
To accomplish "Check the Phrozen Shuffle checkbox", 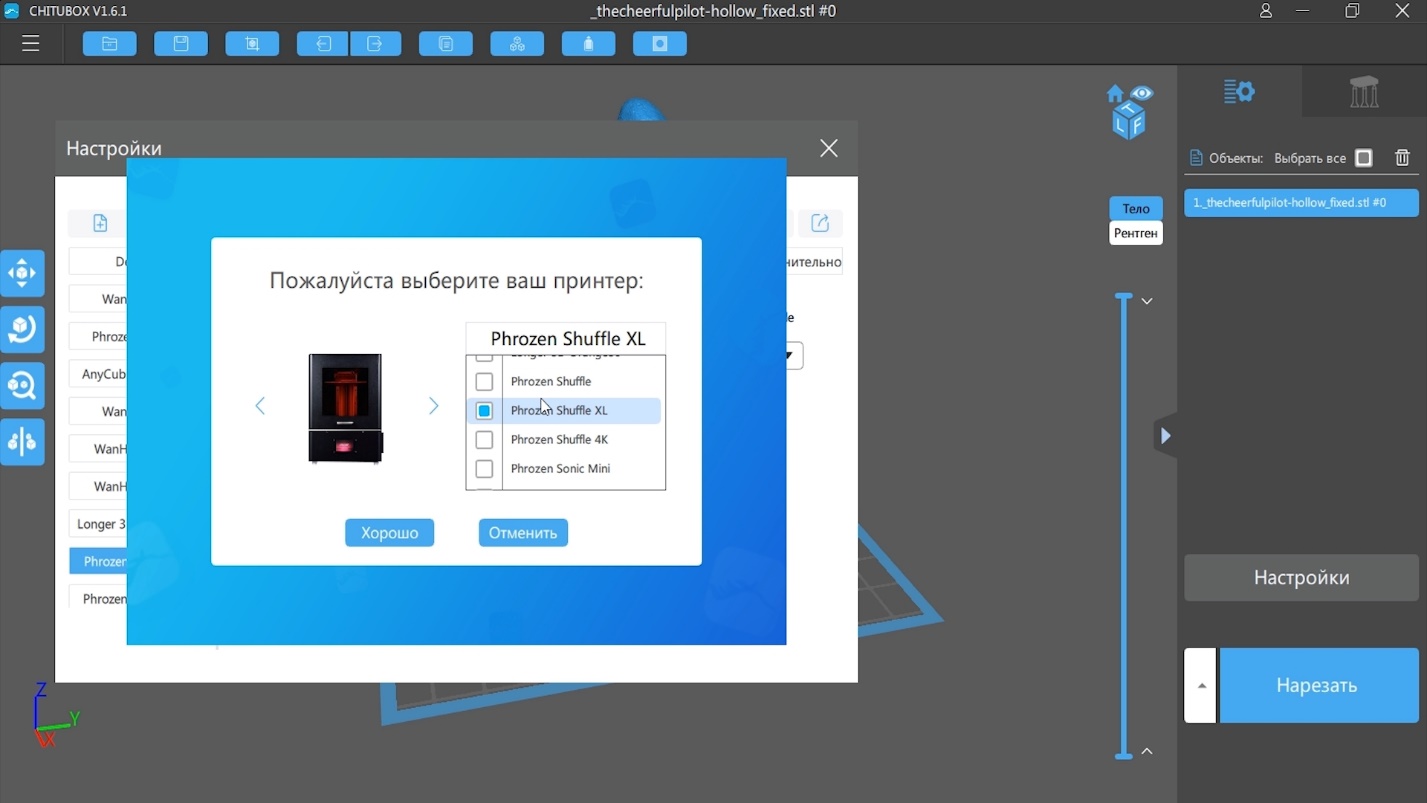I will 484,382.
